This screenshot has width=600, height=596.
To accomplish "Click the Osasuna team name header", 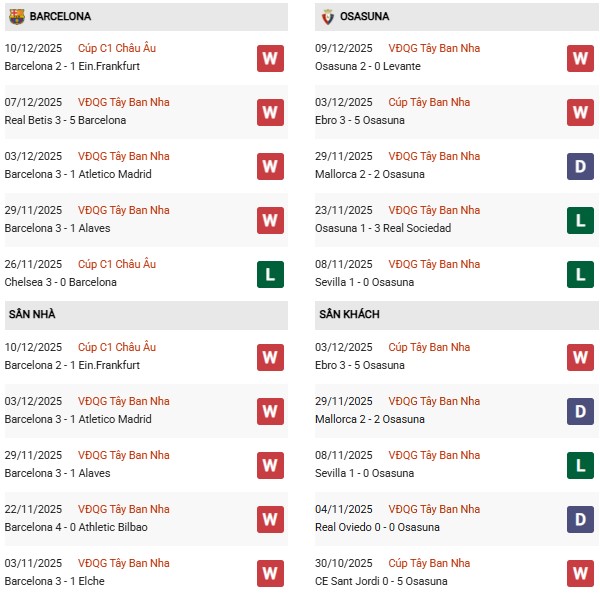I will pos(365,16).
